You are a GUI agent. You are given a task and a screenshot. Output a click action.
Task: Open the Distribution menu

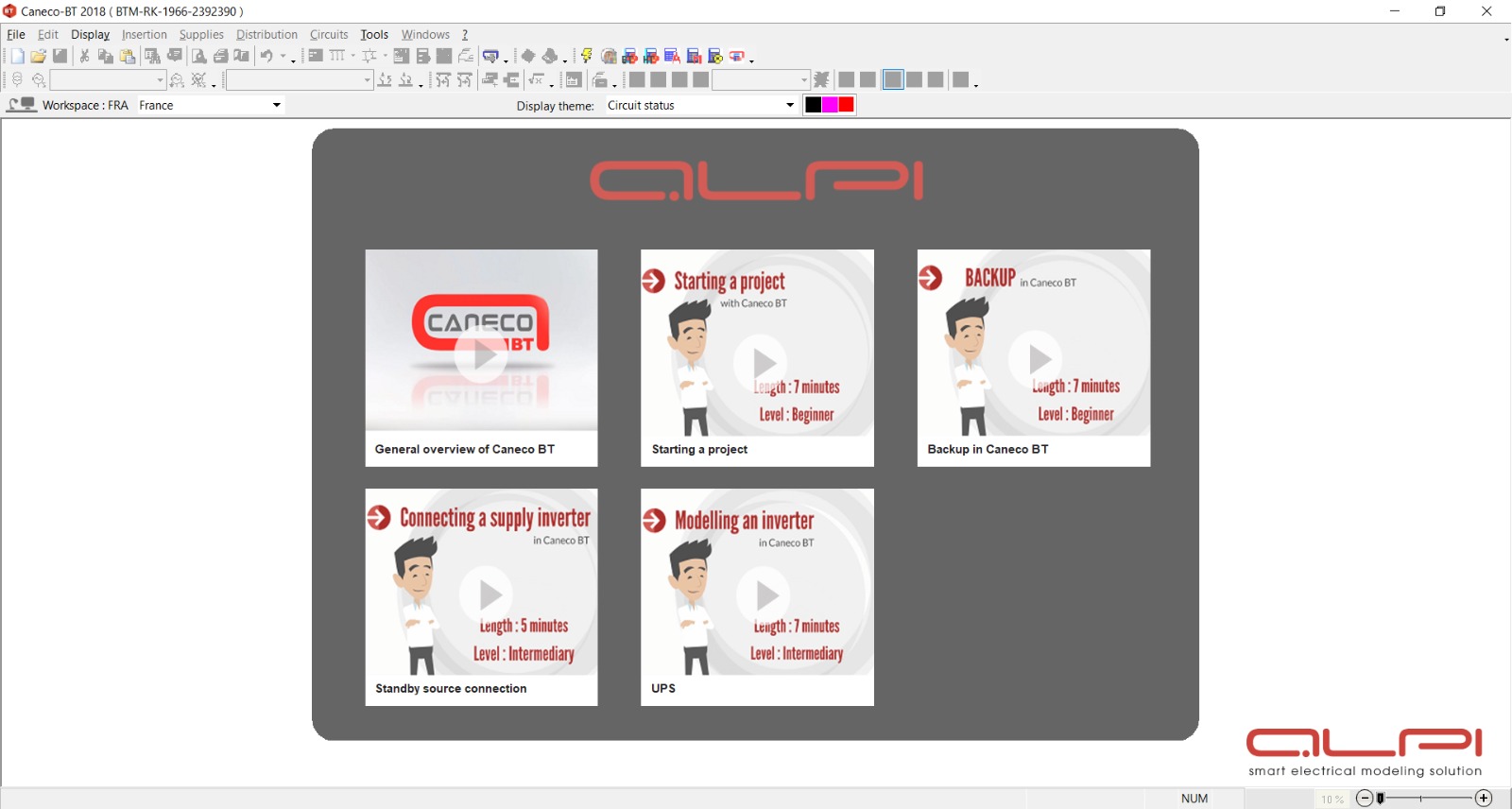(266, 34)
